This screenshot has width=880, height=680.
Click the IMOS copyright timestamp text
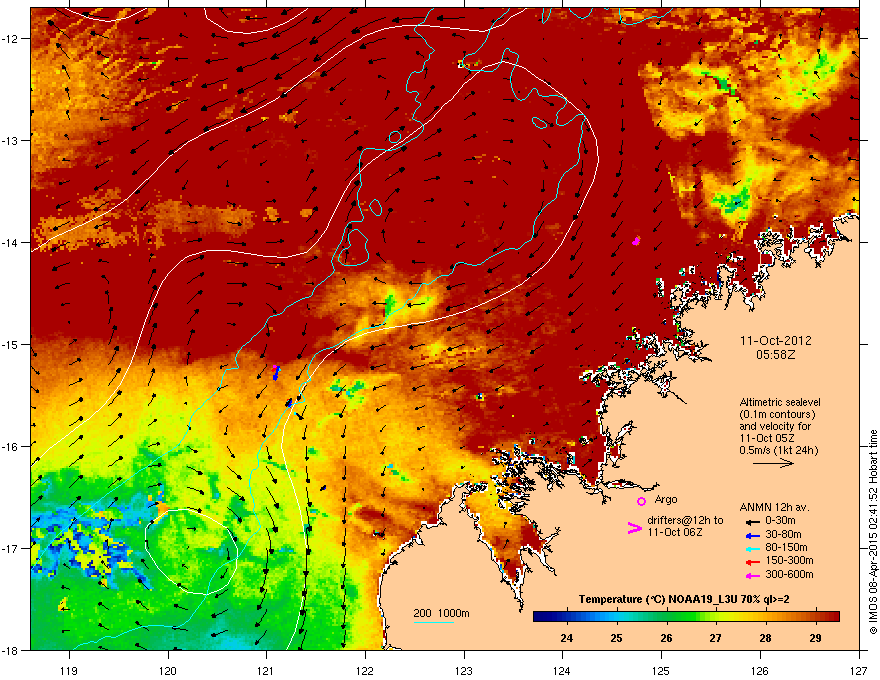[x=873, y=532]
